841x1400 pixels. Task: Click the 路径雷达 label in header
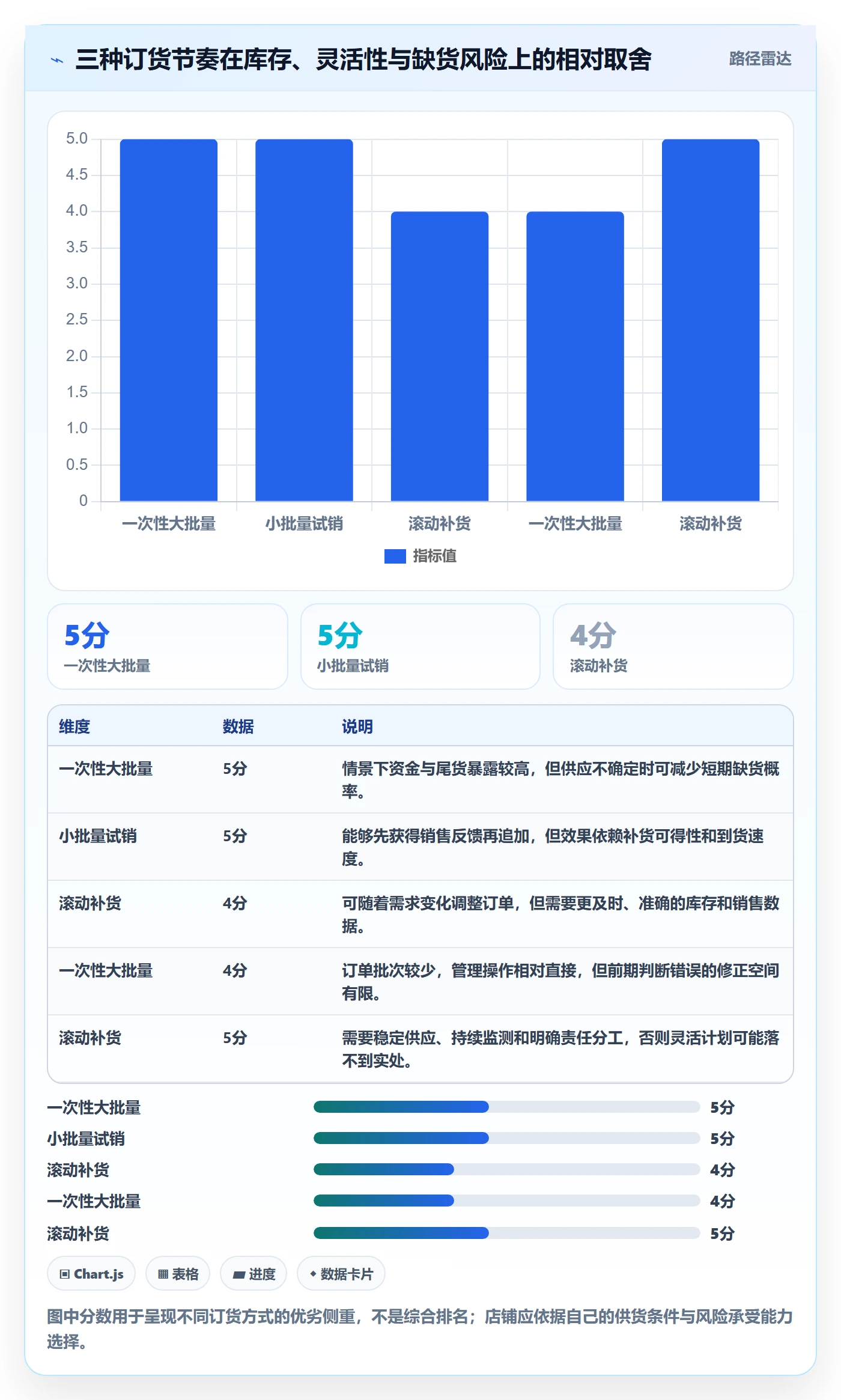click(x=760, y=59)
